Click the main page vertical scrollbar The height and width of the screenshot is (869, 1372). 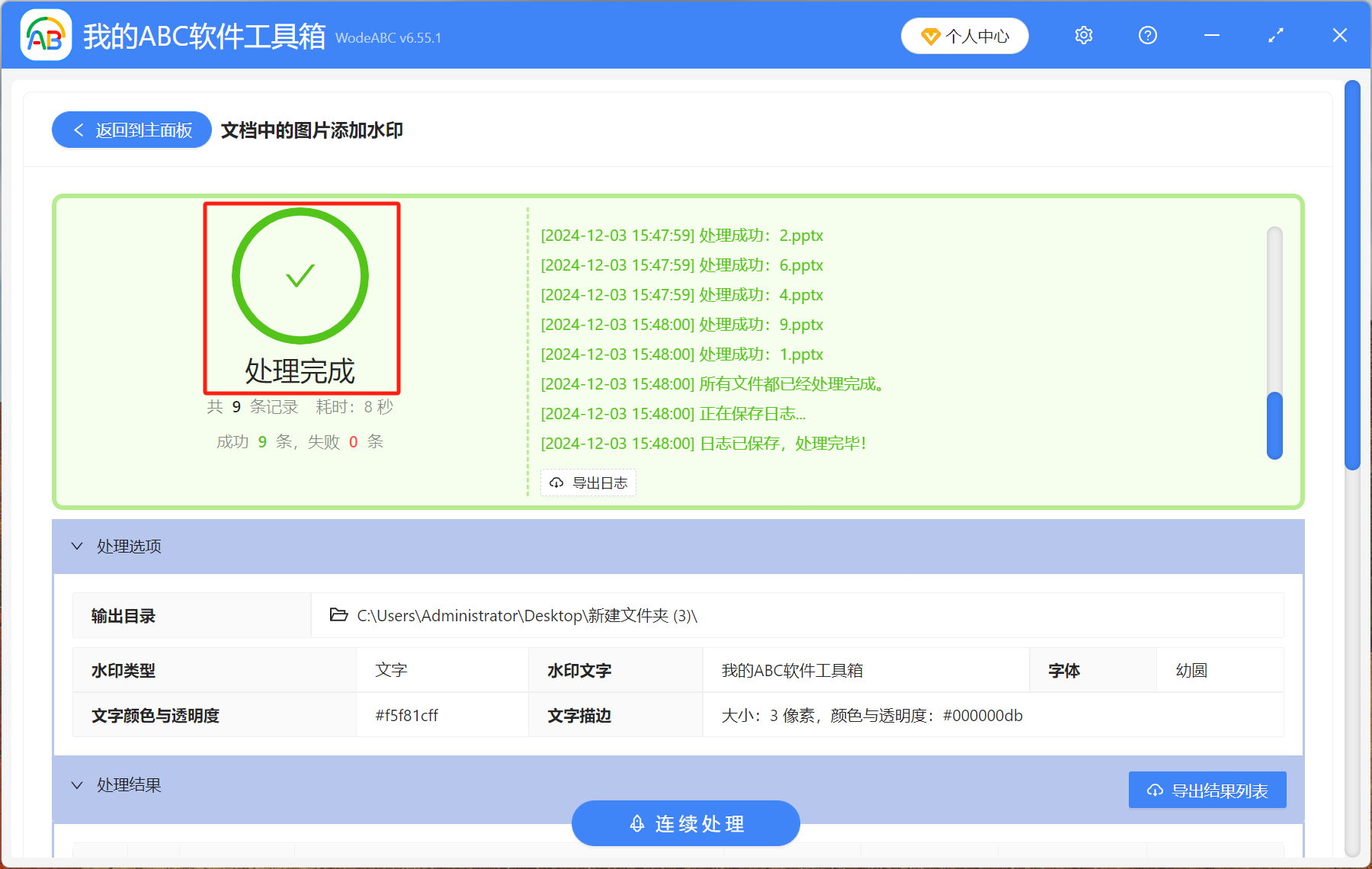(x=1352, y=274)
